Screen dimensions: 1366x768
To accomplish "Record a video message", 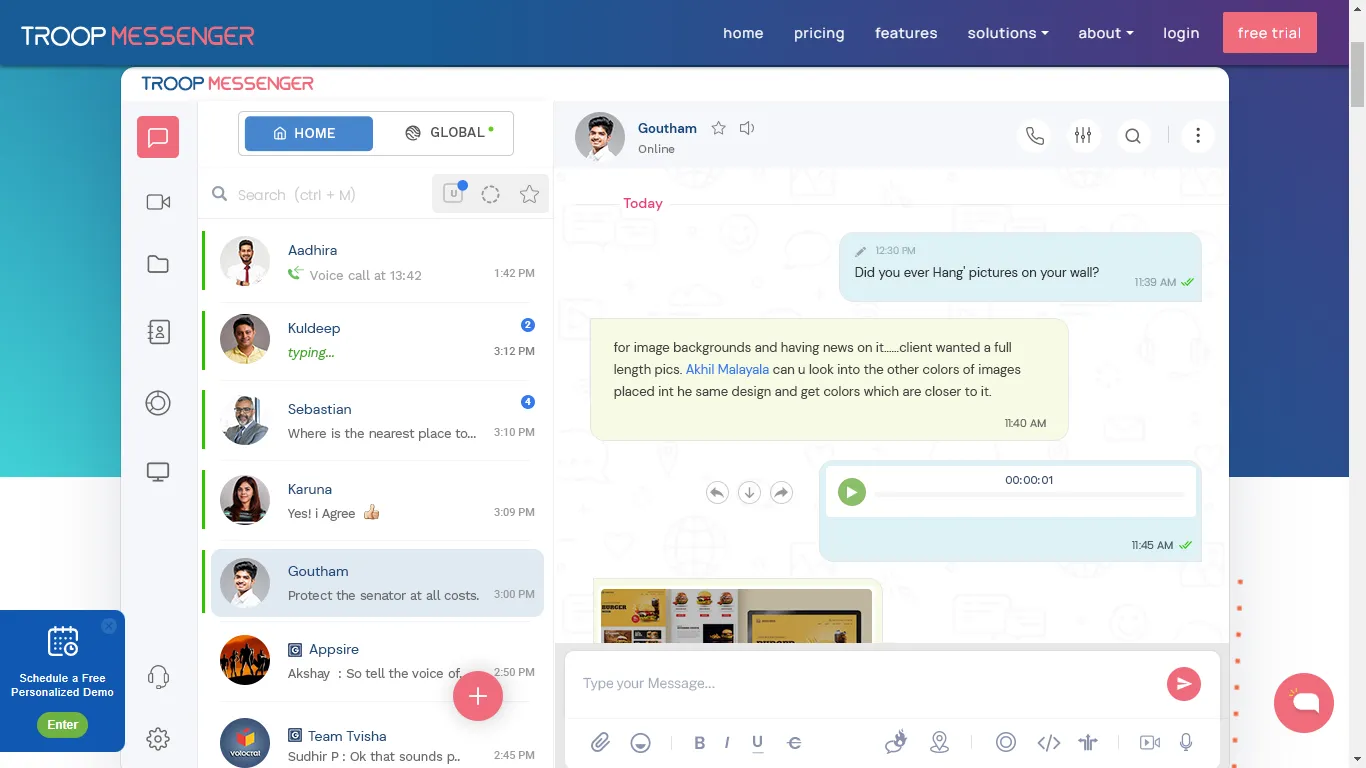I will pyautogui.click(x=1150, y=742).
